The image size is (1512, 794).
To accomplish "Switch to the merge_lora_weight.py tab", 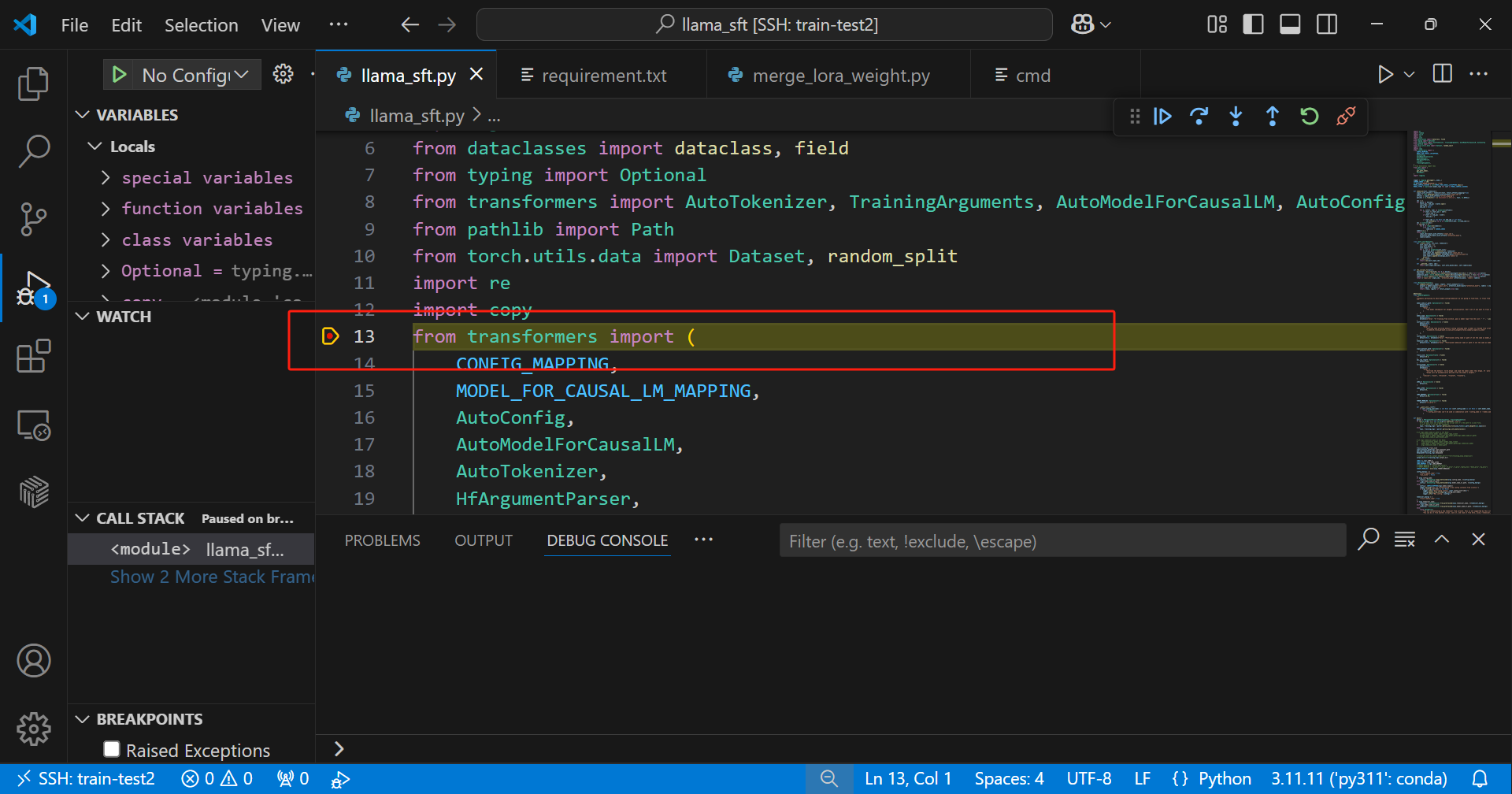I will (840, 76).
